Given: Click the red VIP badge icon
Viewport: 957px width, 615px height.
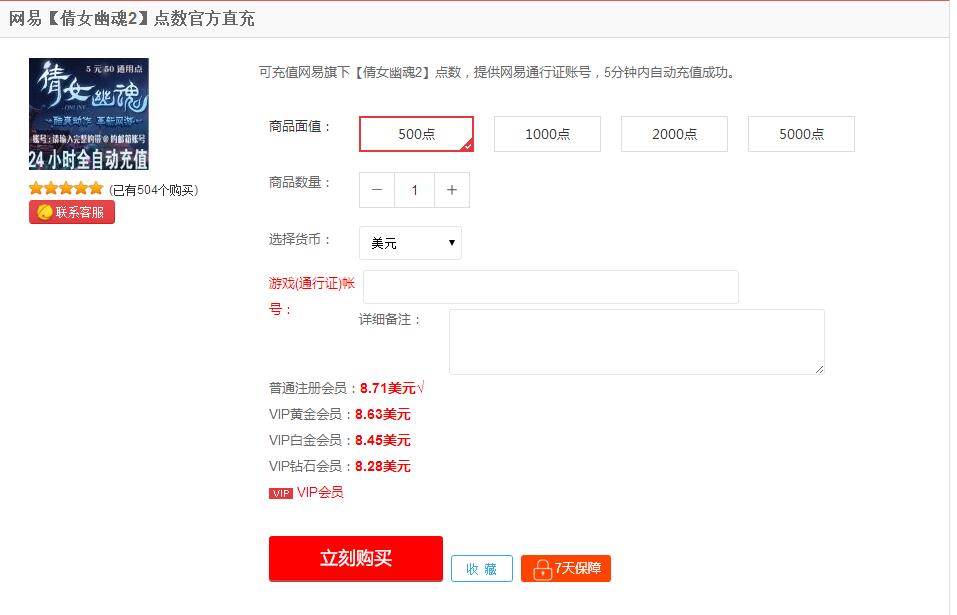Looking at the screenshot, I should tap(281, 493).
